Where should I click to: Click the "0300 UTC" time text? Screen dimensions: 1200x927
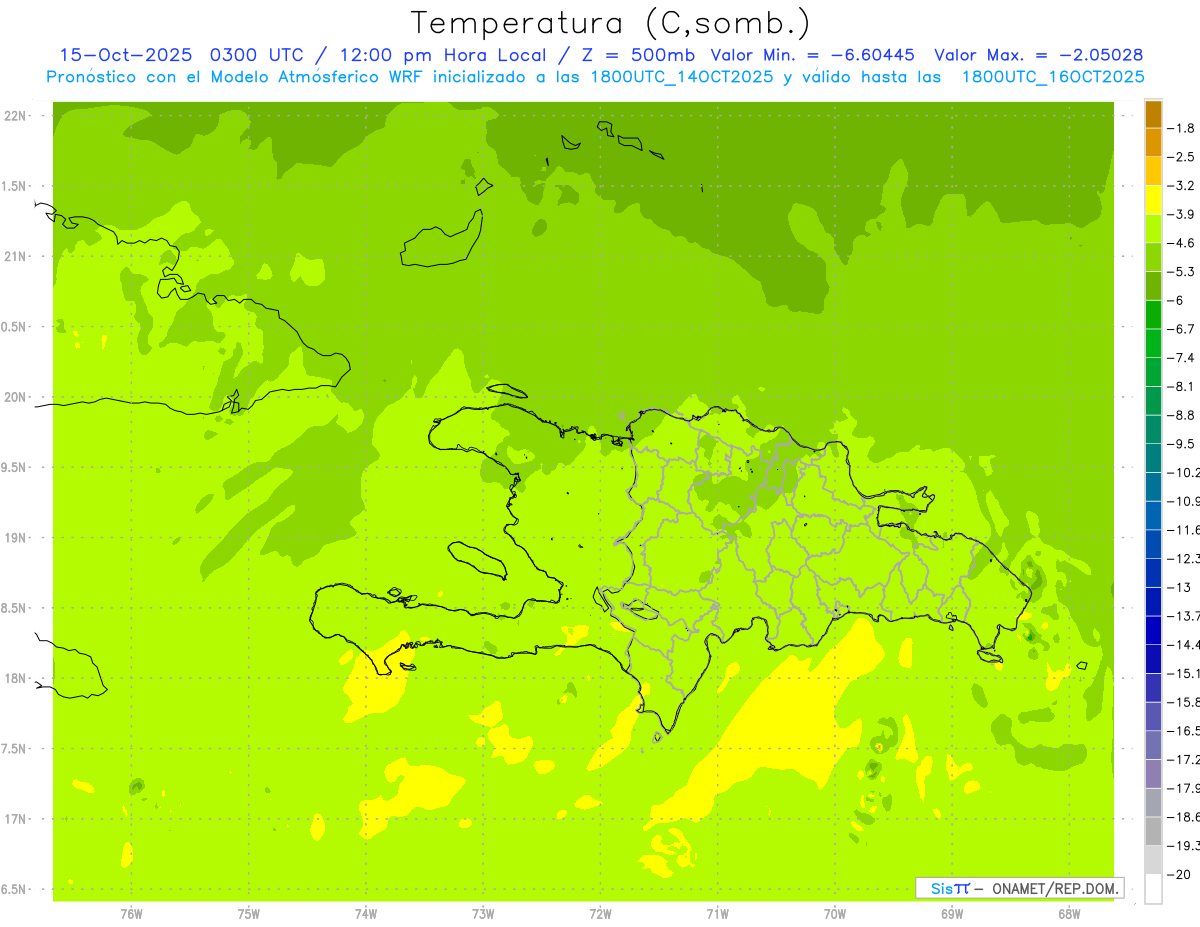[x=259, y=55]
